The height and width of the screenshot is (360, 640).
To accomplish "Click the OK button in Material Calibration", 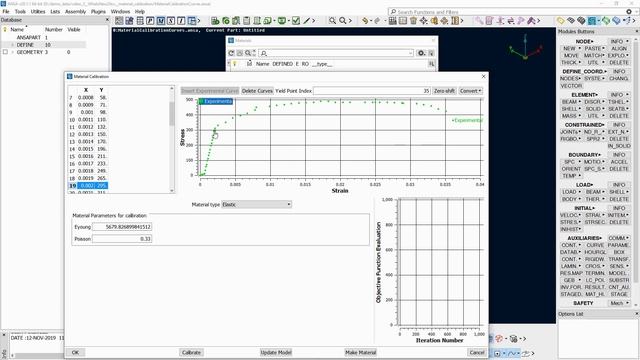I will click(x=75, y=352).
